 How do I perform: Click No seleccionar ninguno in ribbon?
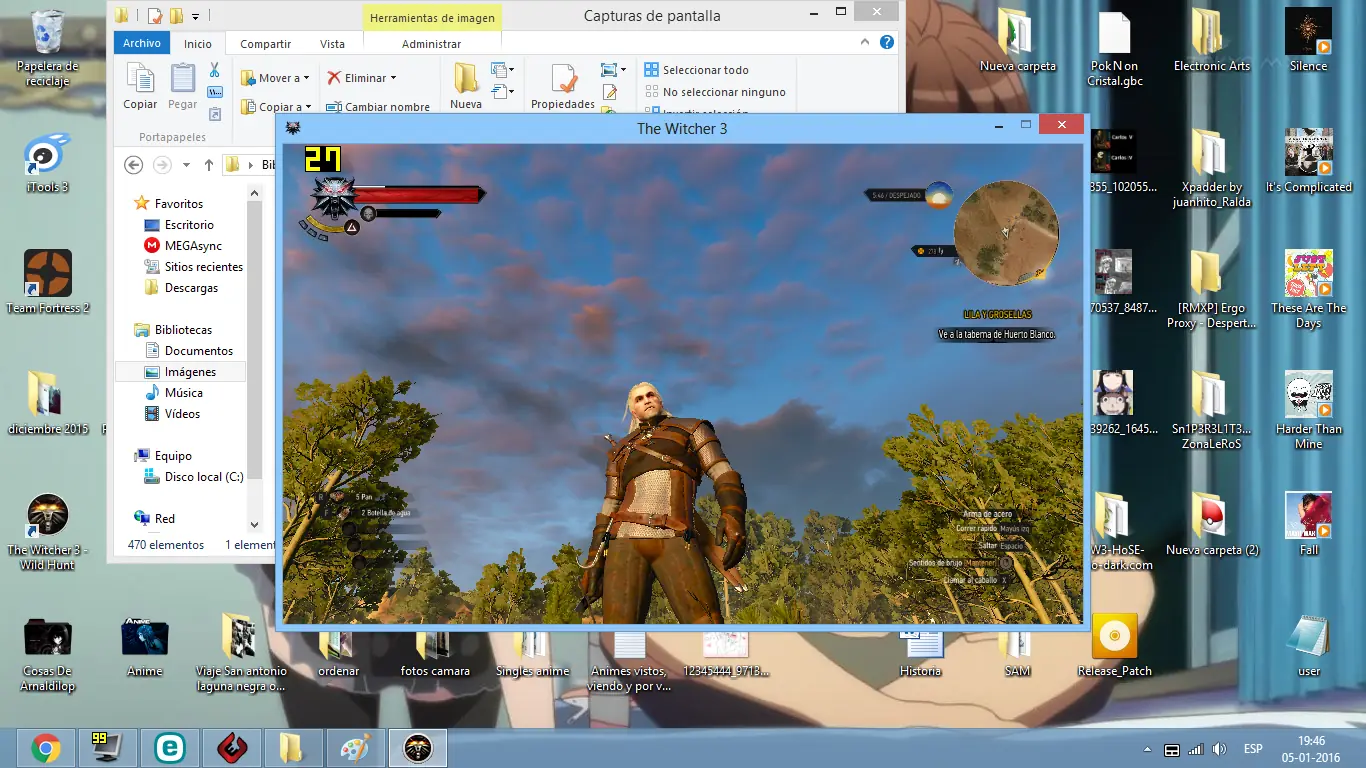[x=715, y=92]
